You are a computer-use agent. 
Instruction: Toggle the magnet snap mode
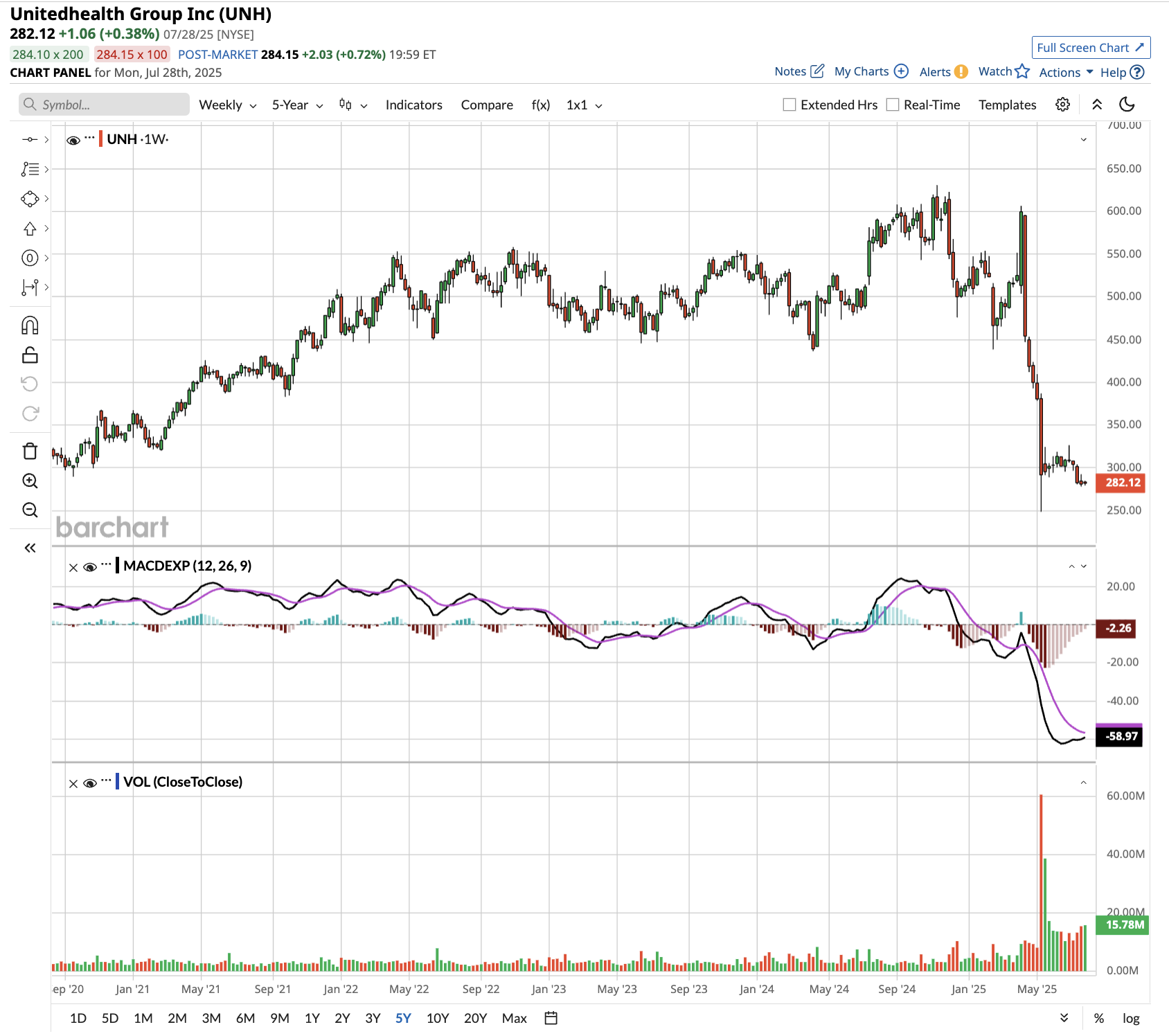pos(30,325)
